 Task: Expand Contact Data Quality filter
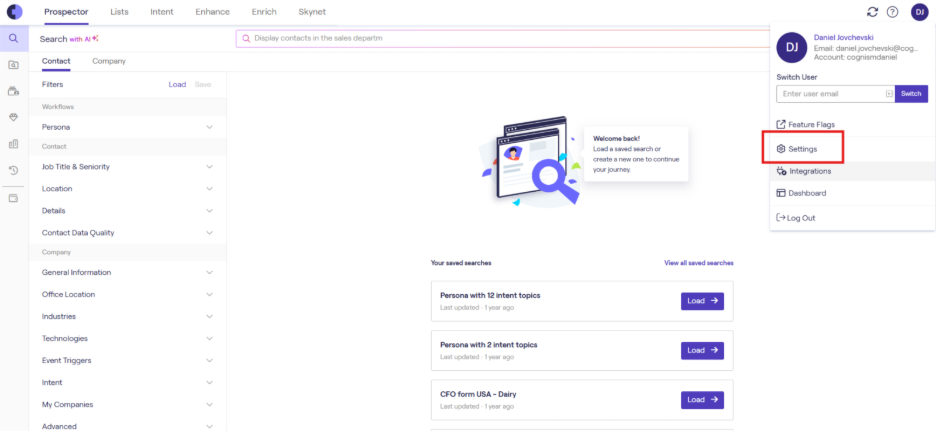click(x=210, y=233)
